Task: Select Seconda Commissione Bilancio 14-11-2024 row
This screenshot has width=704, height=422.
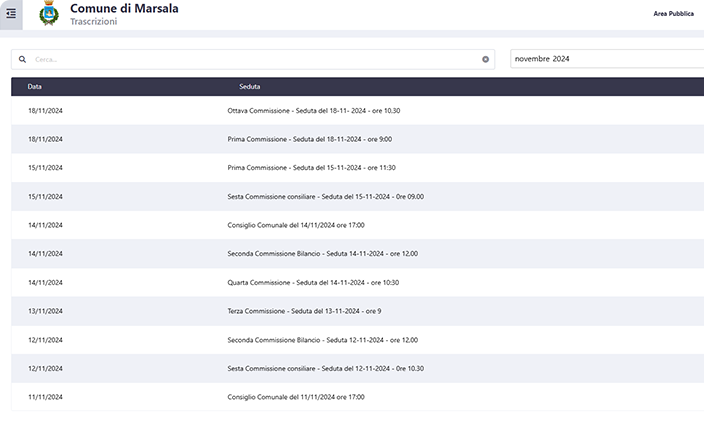Action: point(322,254)
